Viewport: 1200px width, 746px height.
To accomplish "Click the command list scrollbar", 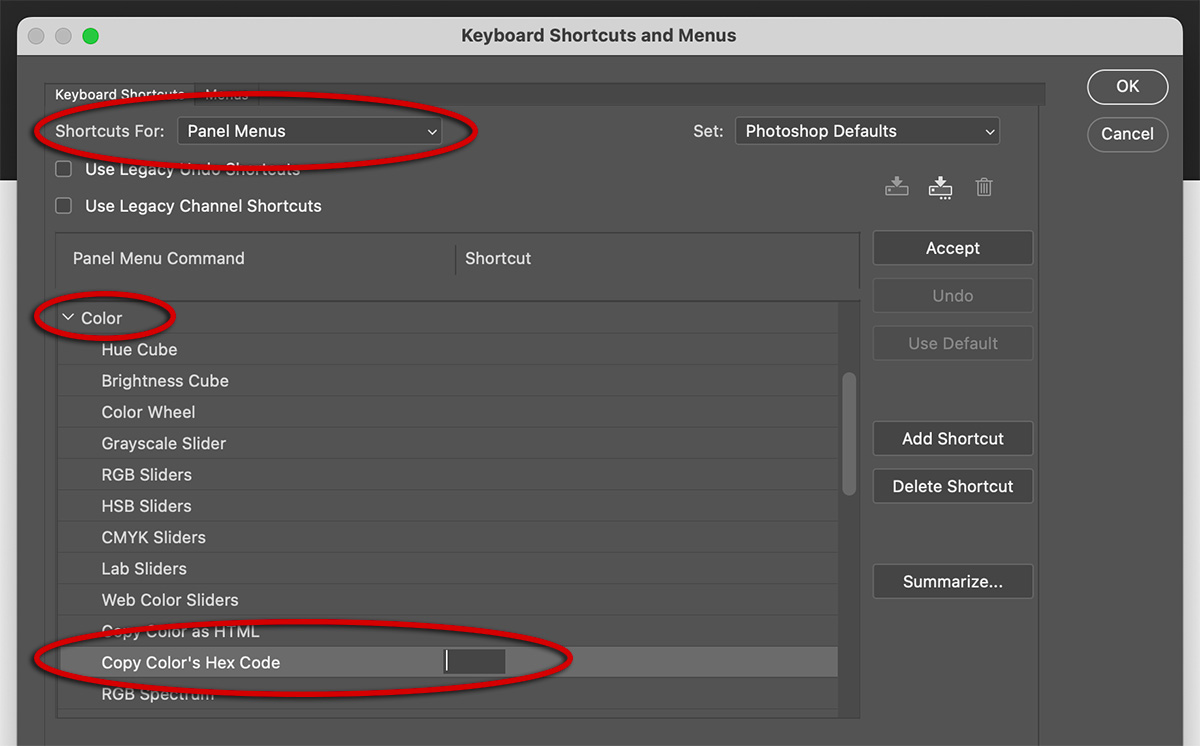I will coord(849,435).
